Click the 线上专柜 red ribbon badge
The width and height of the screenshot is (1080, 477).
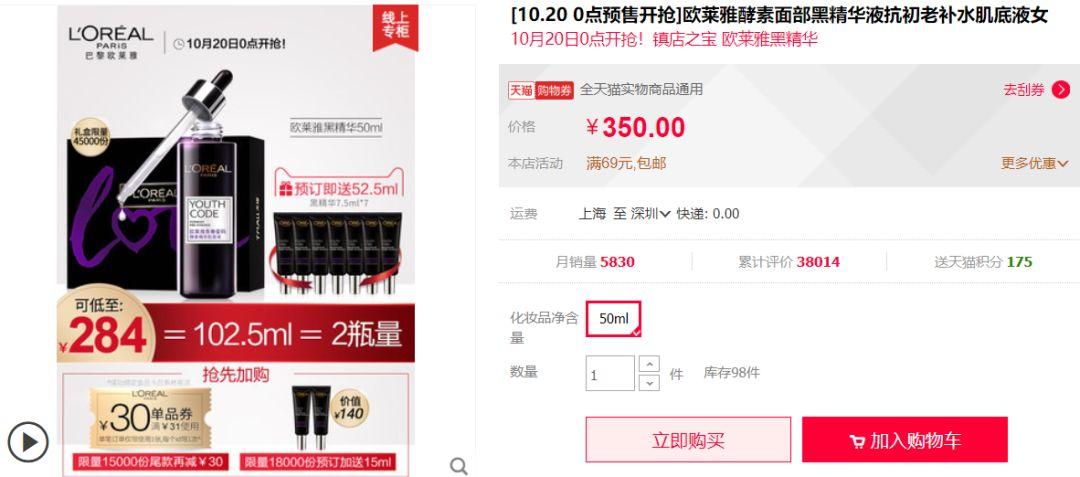395,28
